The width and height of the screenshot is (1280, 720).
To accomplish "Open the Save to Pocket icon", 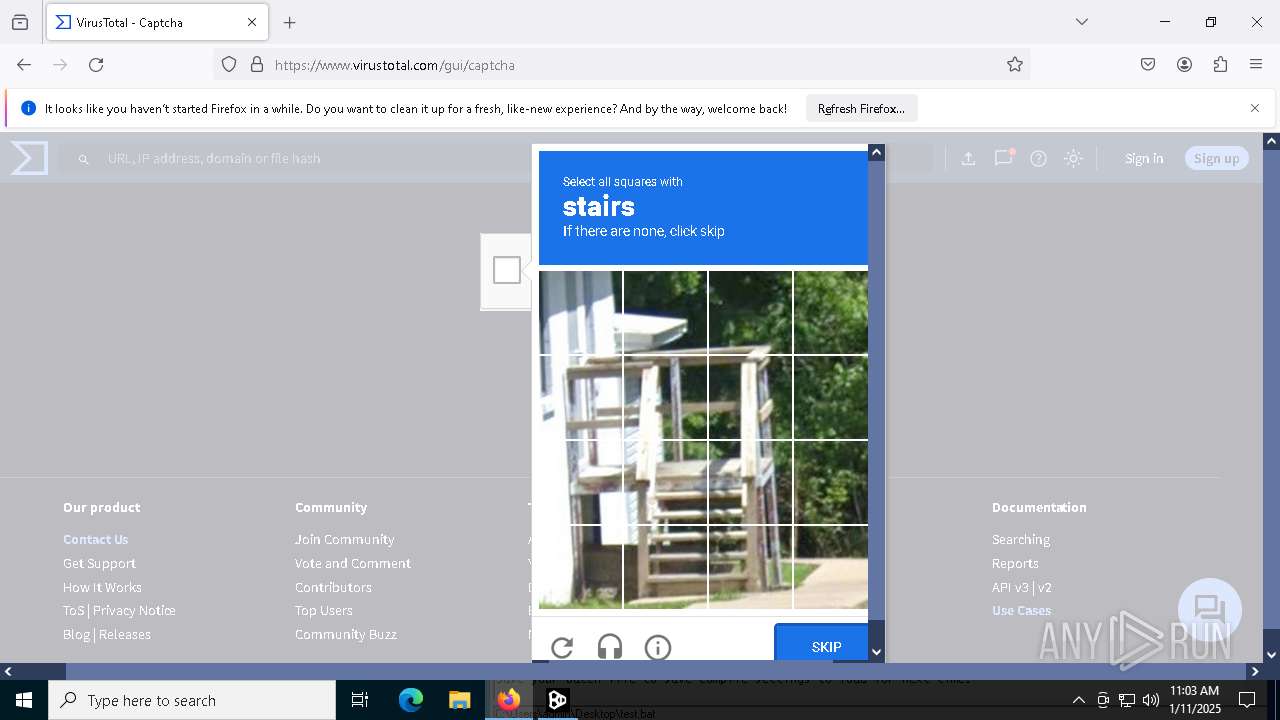I will tap(1148, 64).
